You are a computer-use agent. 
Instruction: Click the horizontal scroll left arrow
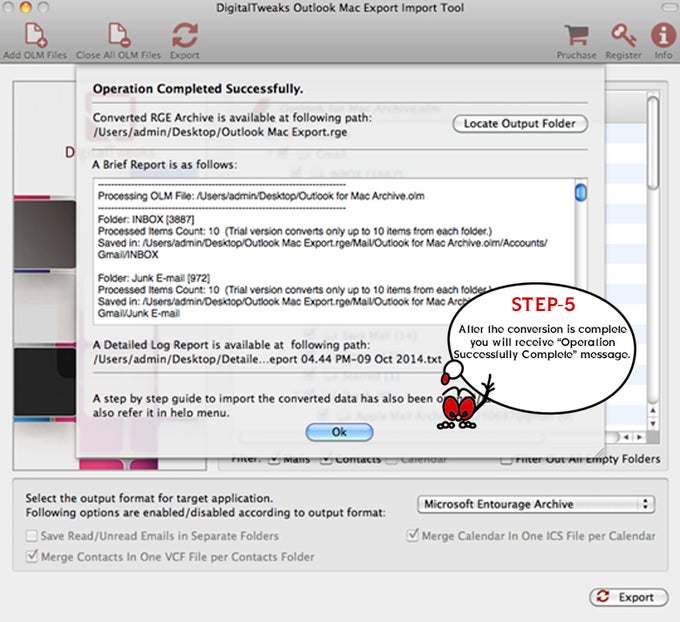(x=626, y=437)
